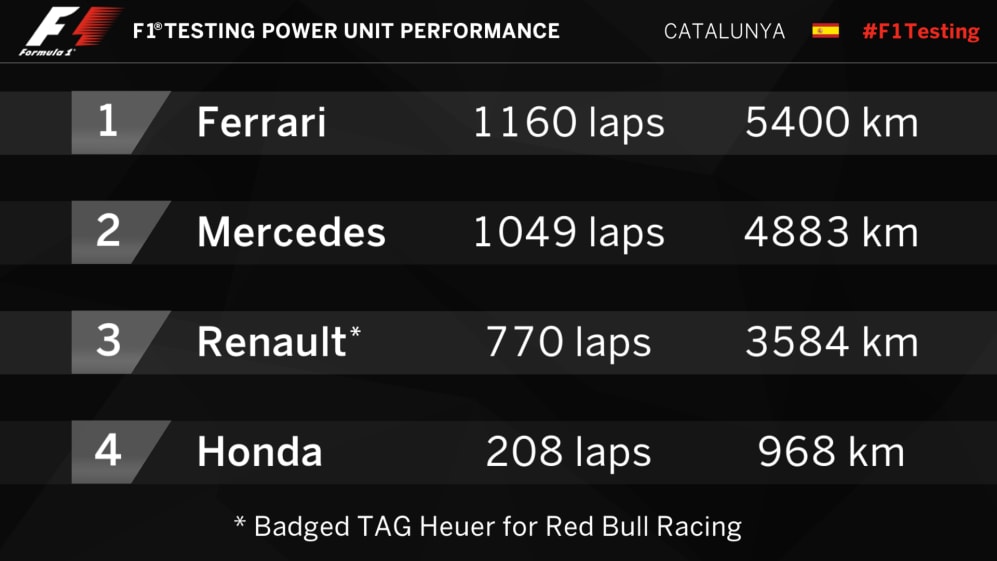The width and height of the screenshot is (997, 561).
Task: Click the 1160 laps value
Action: coord(568,123)
